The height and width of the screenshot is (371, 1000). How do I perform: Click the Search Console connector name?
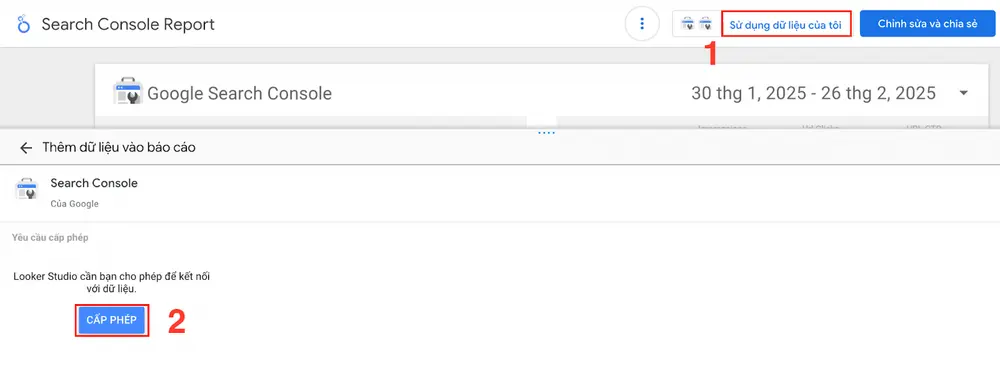[94, 183]
